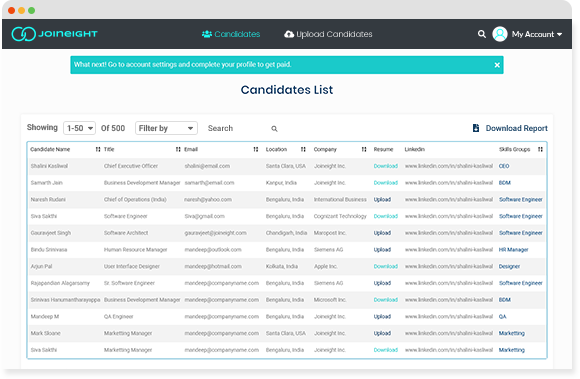Open the Designer skills group
The image size is (580, 379).
click(509, 266)
